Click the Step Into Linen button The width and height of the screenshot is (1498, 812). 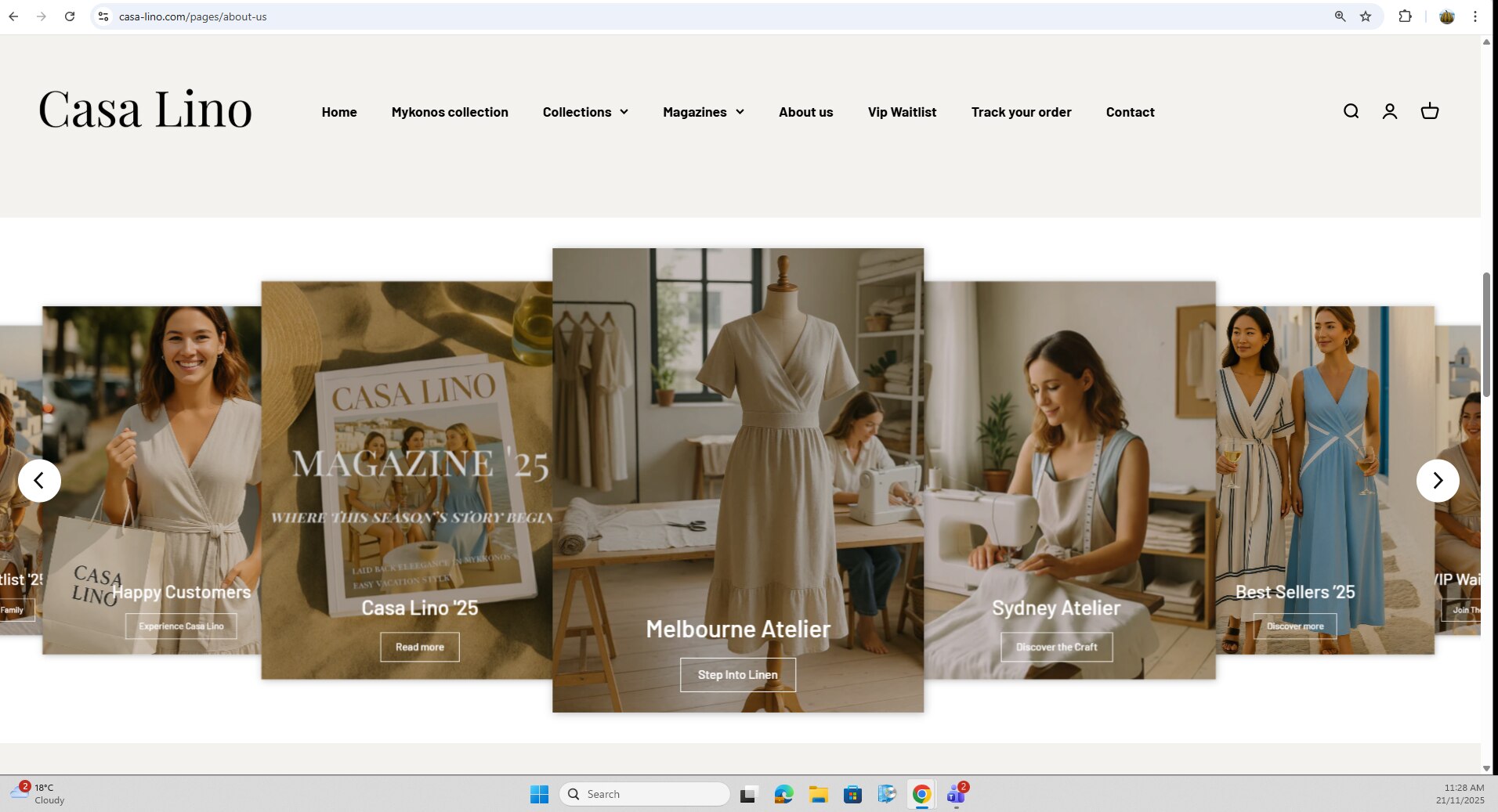pos(737,674)
